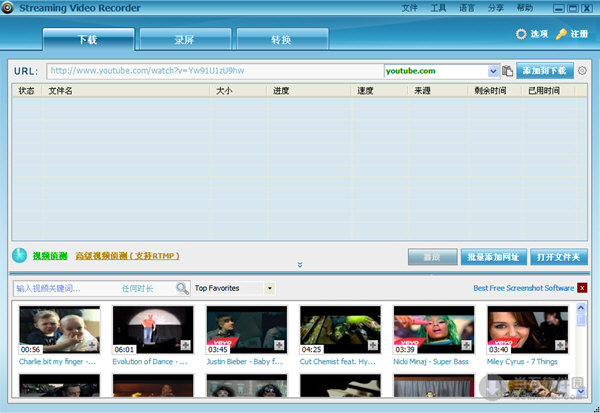This screenshot has width=600, height=413.
Task: Add Nicki Minaj Super Bass via plus icon
Action: [x=466, y=345]
